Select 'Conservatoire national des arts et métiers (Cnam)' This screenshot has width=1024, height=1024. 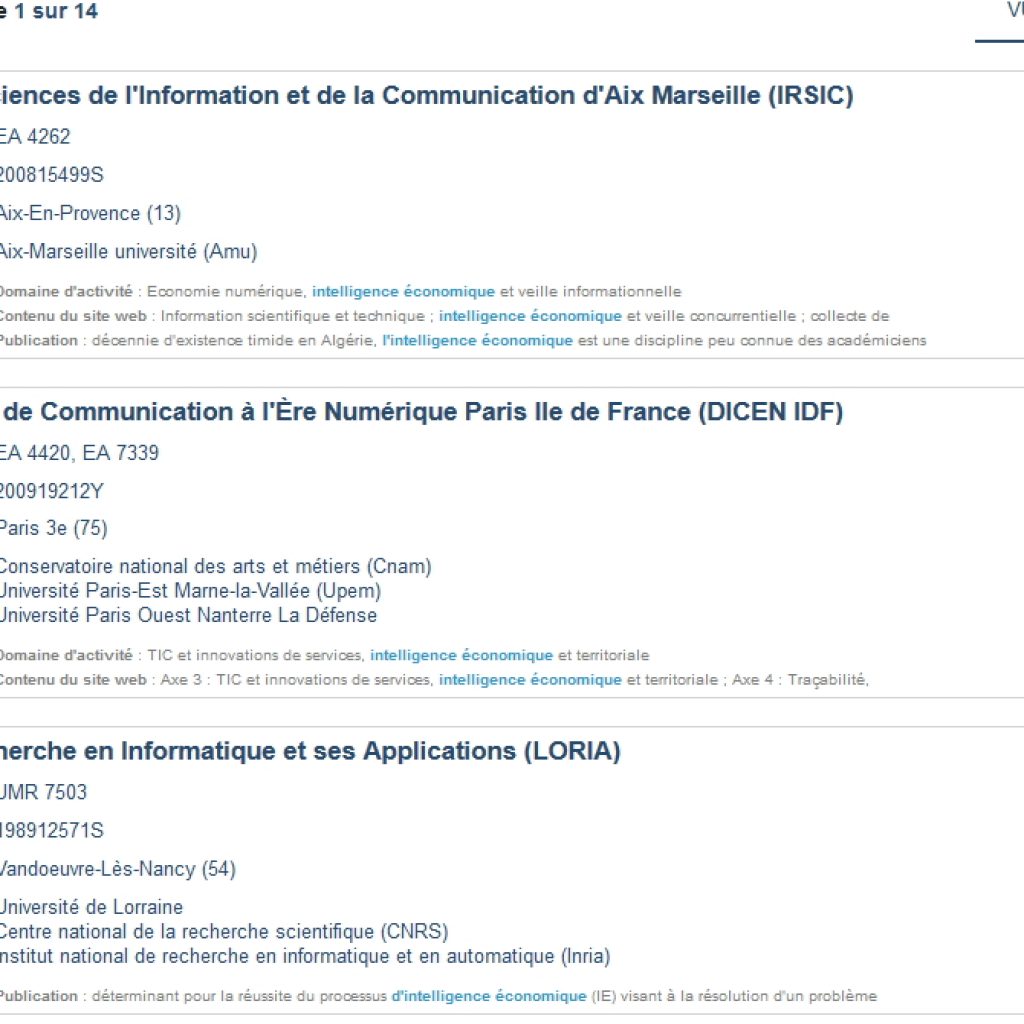[x=216, y=566]
